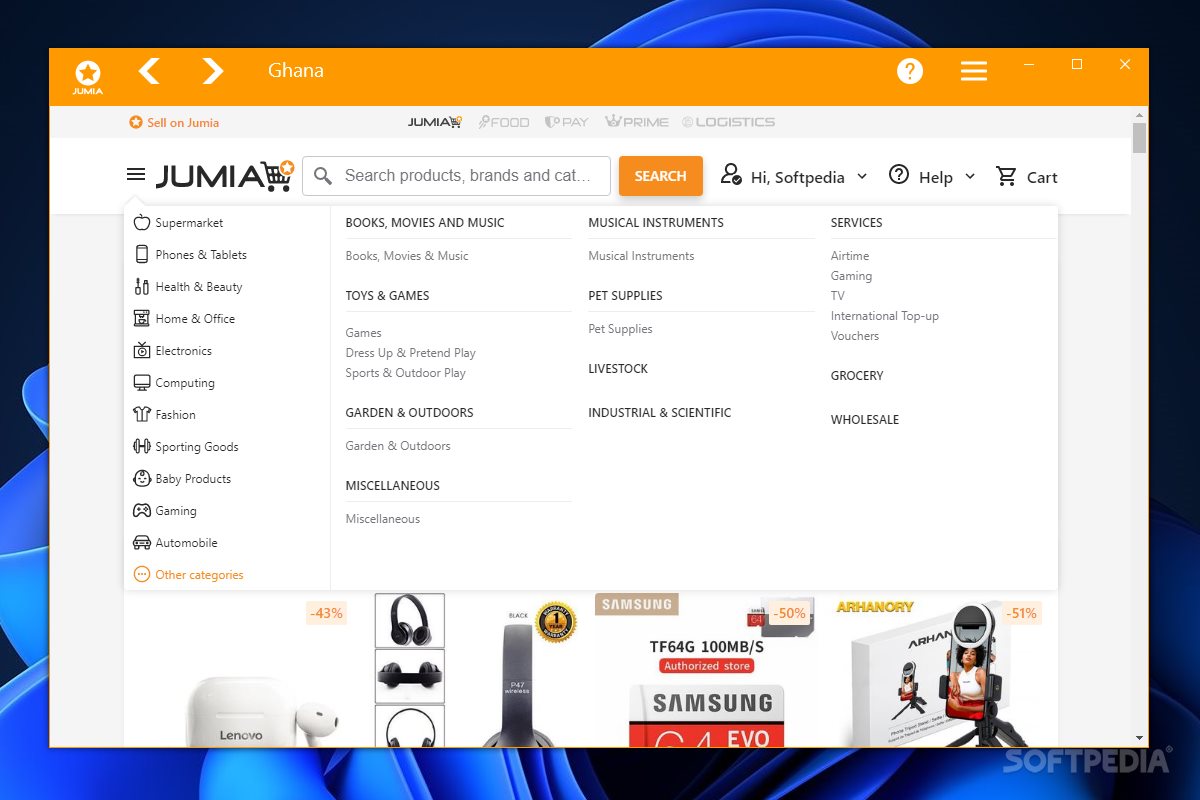The height and width of the screenshot is (800, 1200).
Task: Open the Miscellaneous sublink
Action: [x=383, y=519]
